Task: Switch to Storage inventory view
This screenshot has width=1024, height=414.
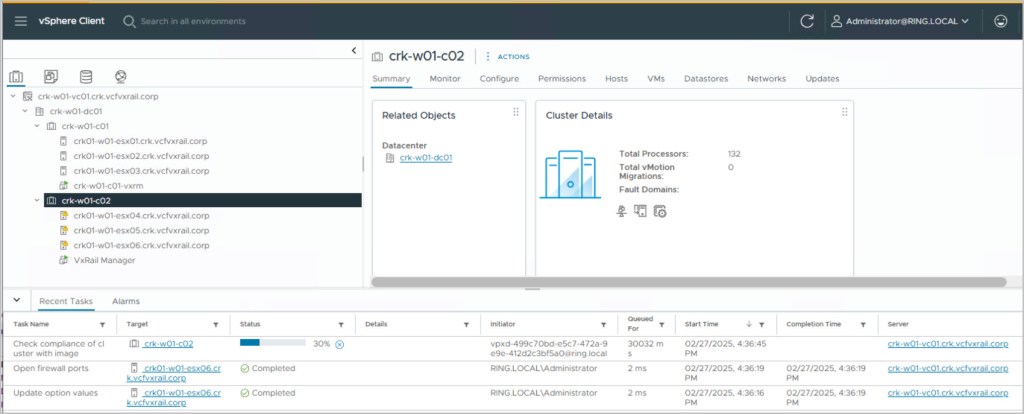Action: click(x=85, y=76)
